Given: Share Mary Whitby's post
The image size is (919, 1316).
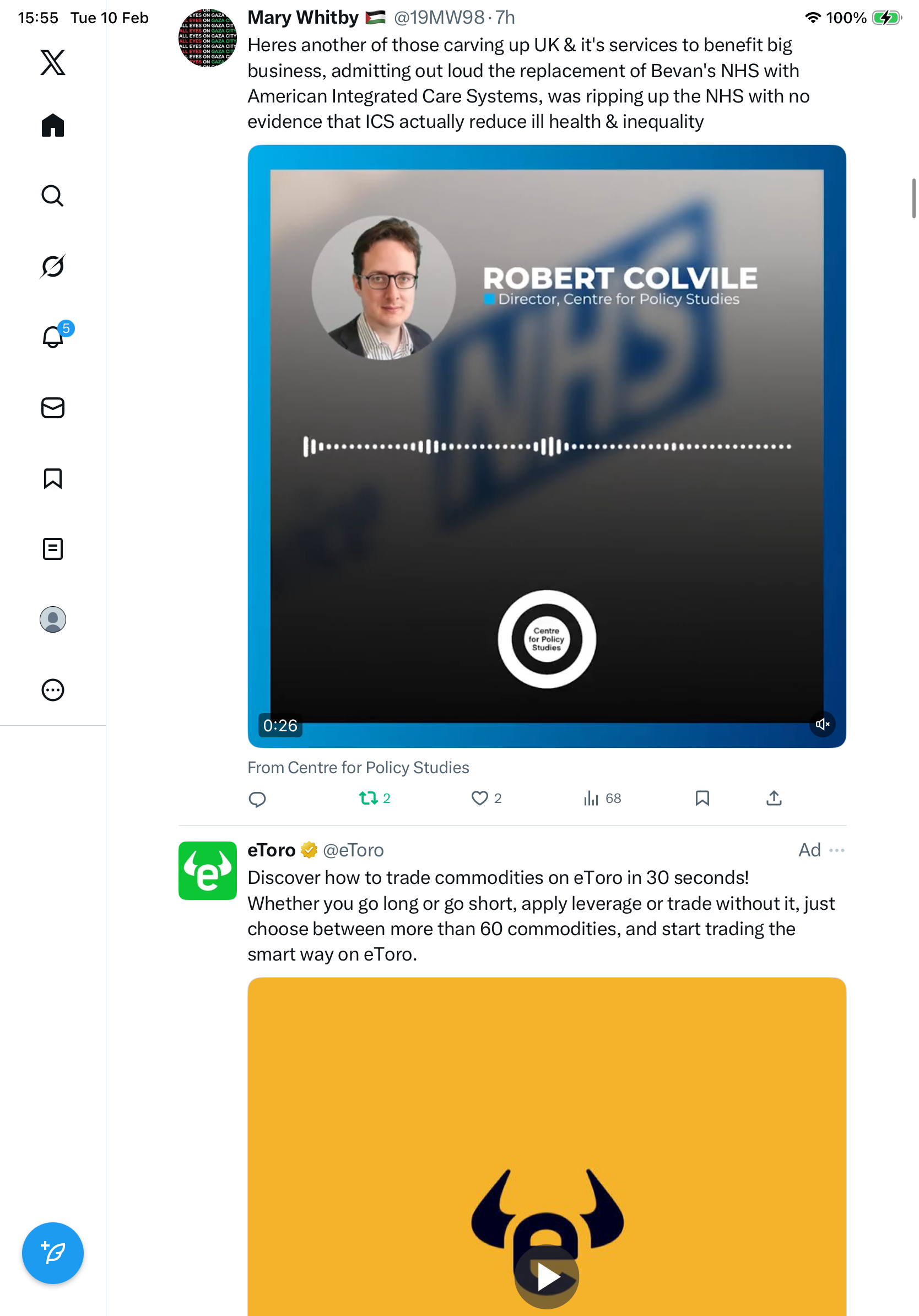Looking at the screenshot, I should 774,797.
